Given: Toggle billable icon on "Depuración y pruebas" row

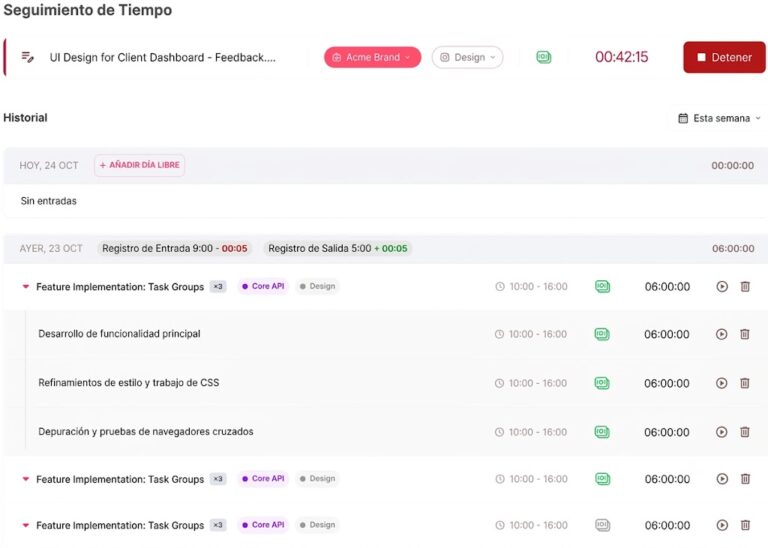Looking at the screenshot, I should click(602, 432).
